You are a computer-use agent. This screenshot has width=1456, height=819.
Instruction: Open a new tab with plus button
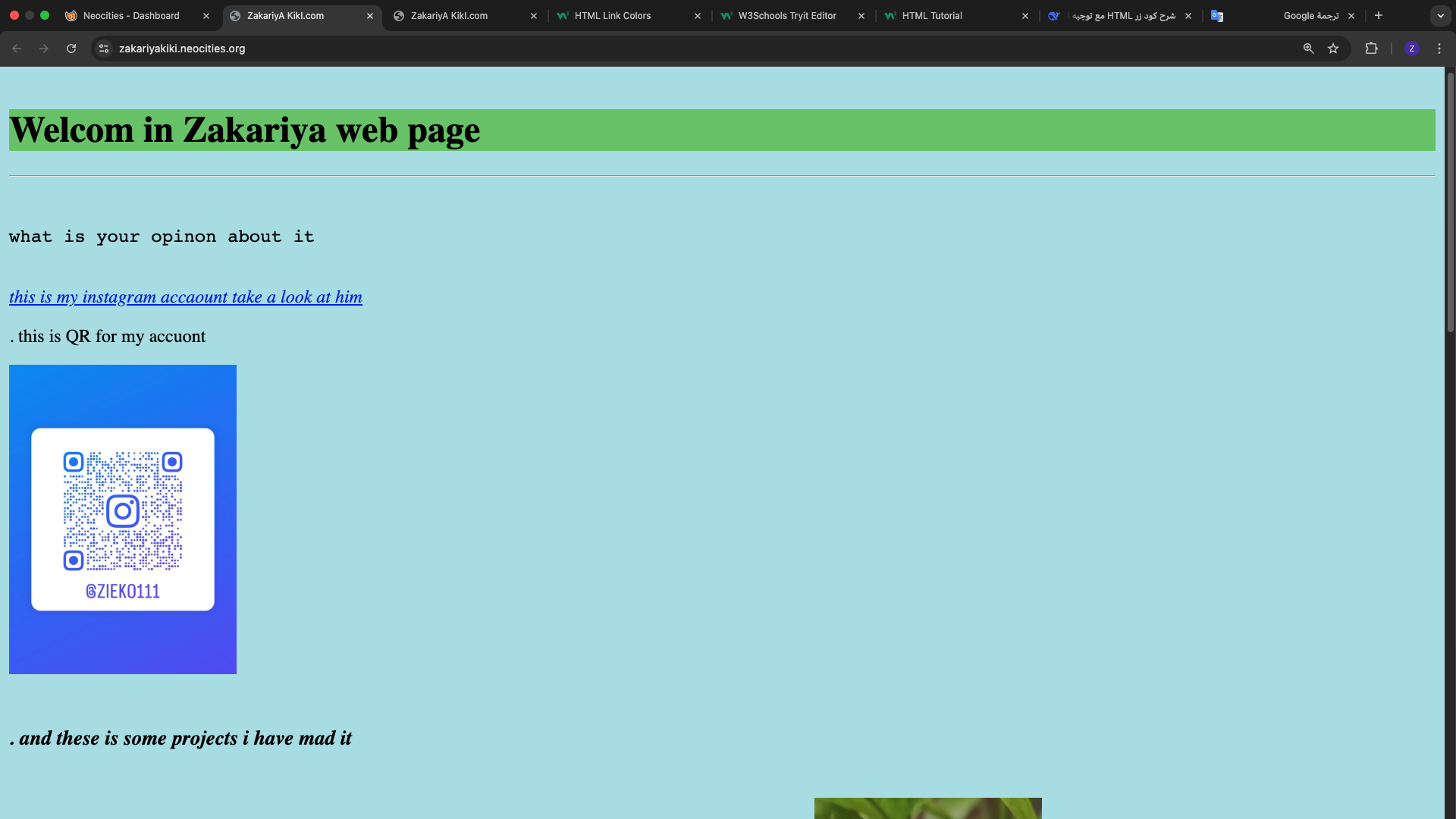1379,15
